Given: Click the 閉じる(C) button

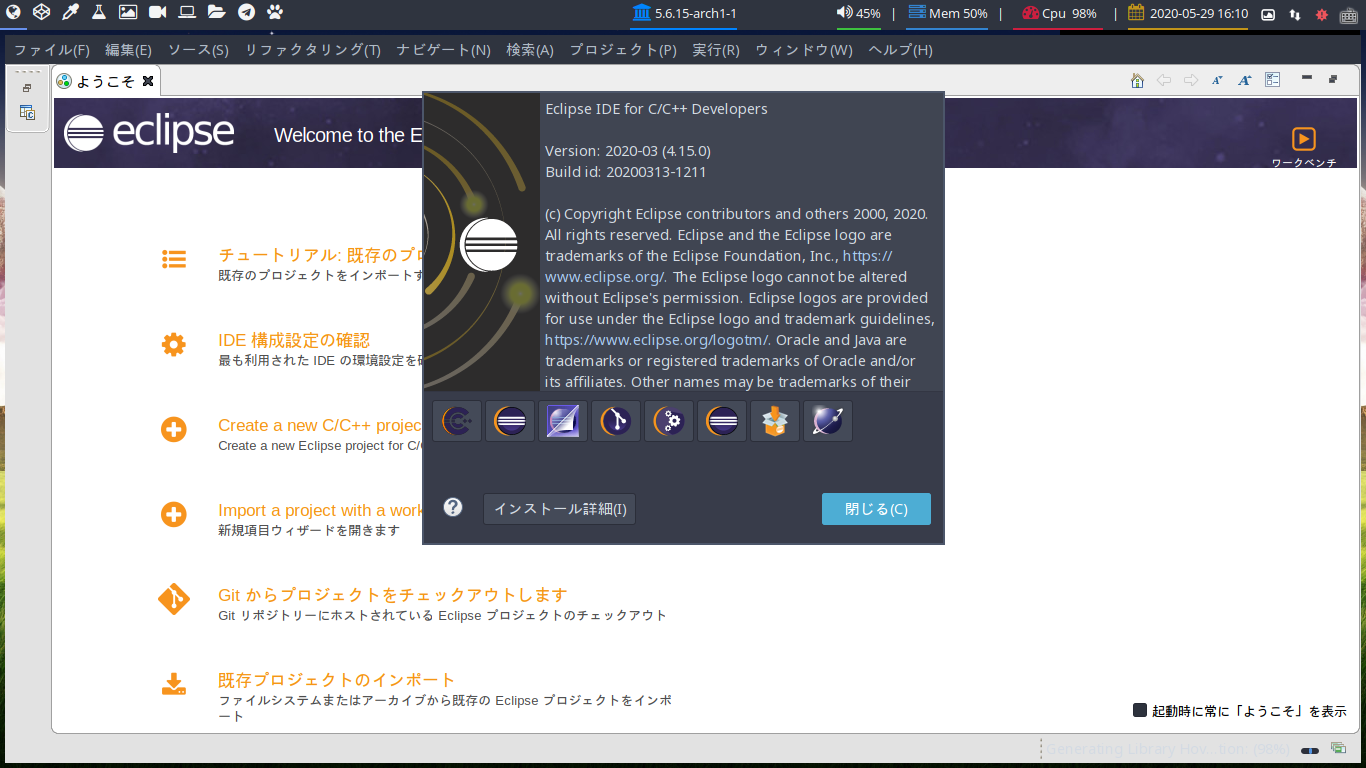Looking at the screenshot, I should coord(876,509).
